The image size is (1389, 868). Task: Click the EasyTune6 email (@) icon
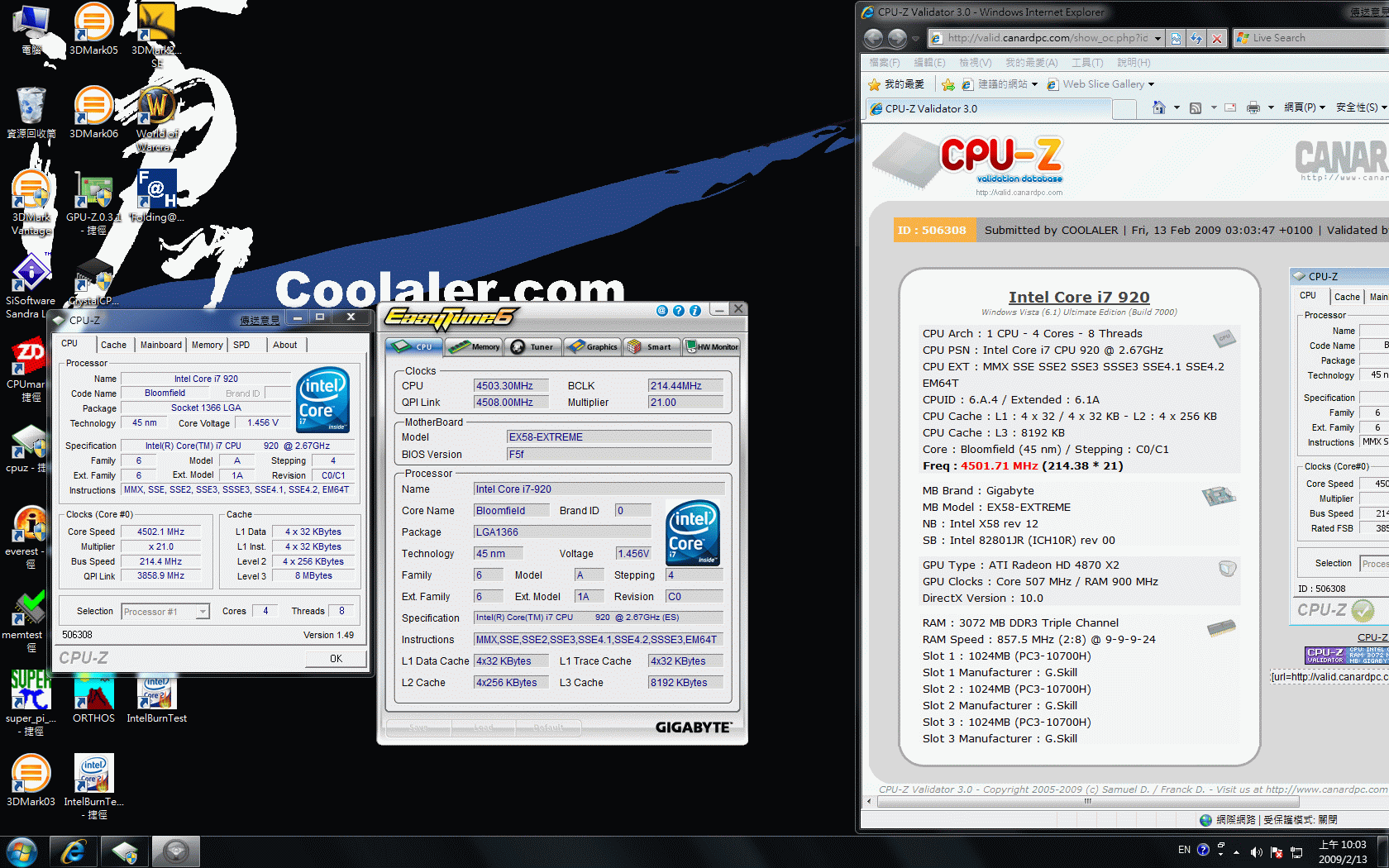pyautogui.click(x=661, y=311)
